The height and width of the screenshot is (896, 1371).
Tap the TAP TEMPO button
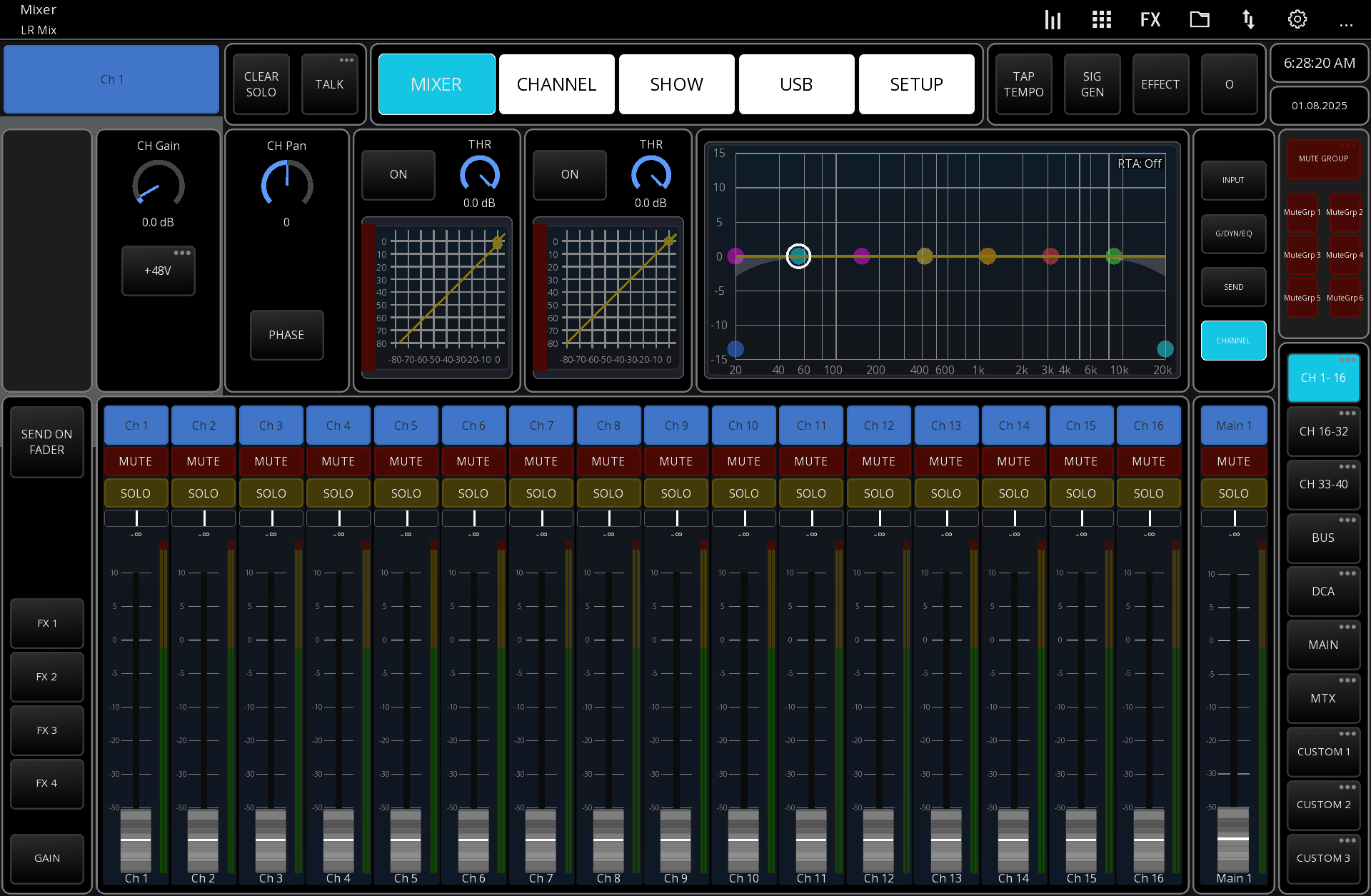[1023, 84]
